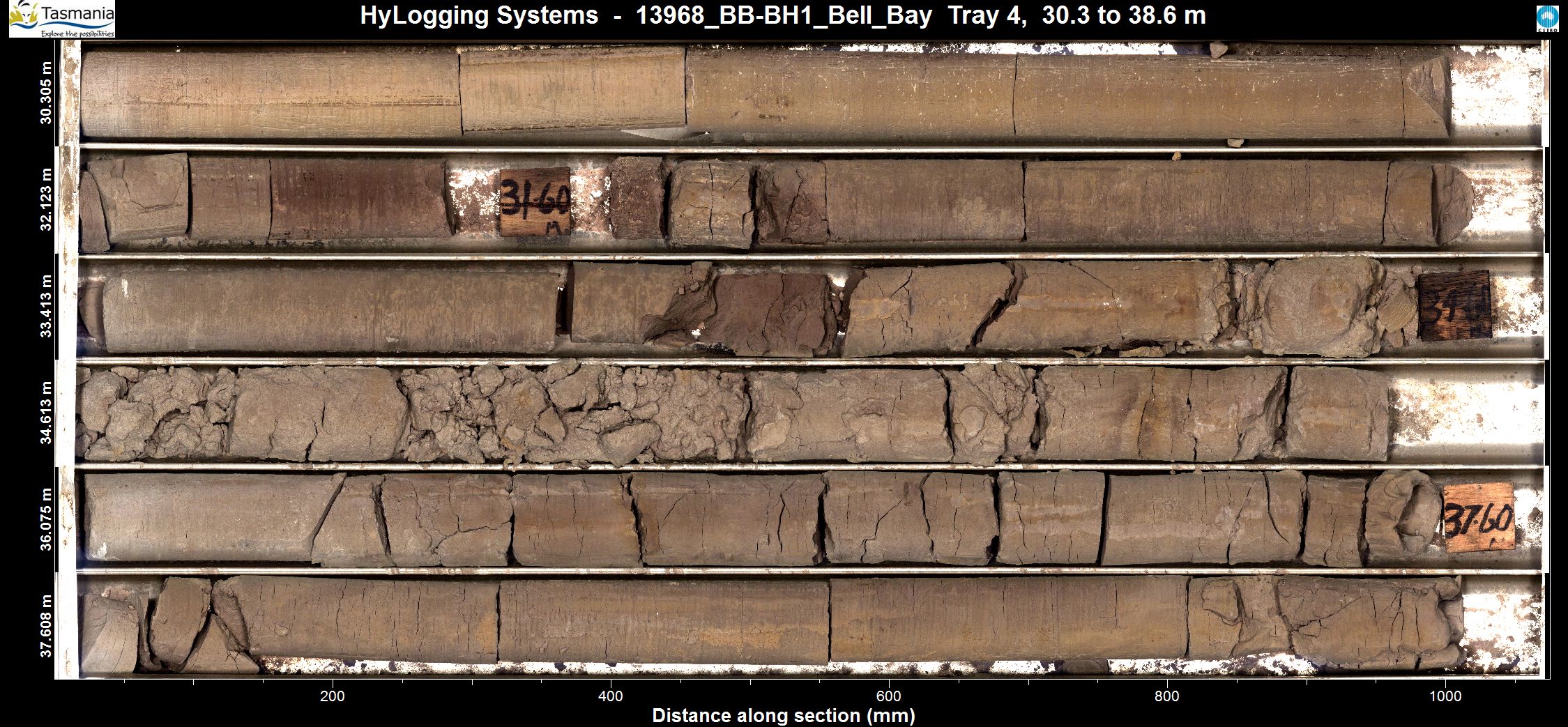1568x727 pixels.
Task: Click the 800 tick on distance axis
Action: click(1166, 696)
